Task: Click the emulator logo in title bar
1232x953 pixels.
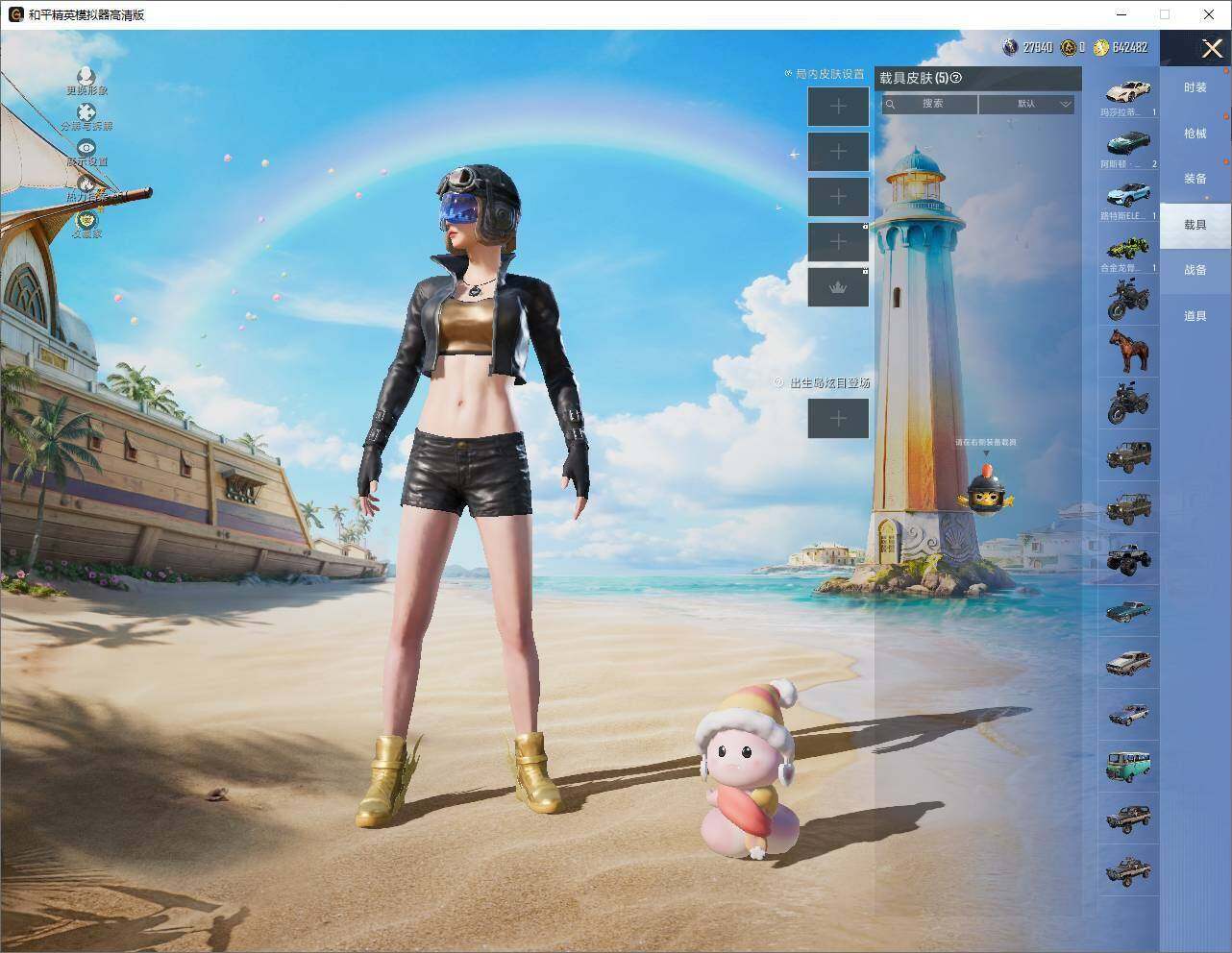Action: click(15, 14)
